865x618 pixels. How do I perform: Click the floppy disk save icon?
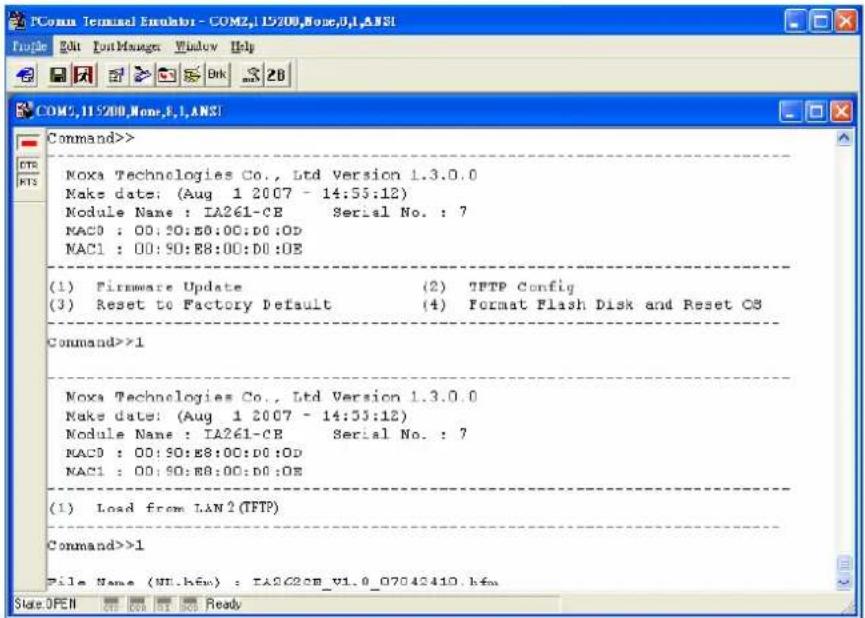(58, 75)
